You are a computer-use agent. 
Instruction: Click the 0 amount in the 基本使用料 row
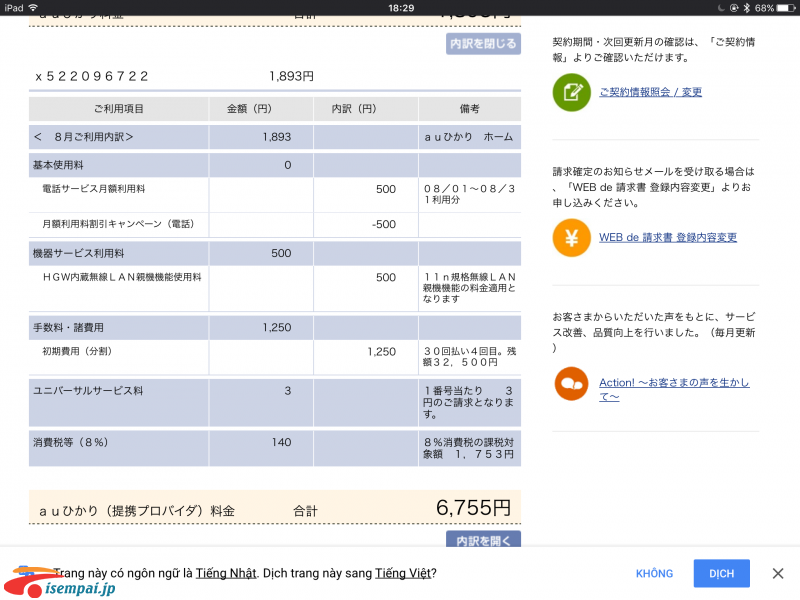click(288, 165)
